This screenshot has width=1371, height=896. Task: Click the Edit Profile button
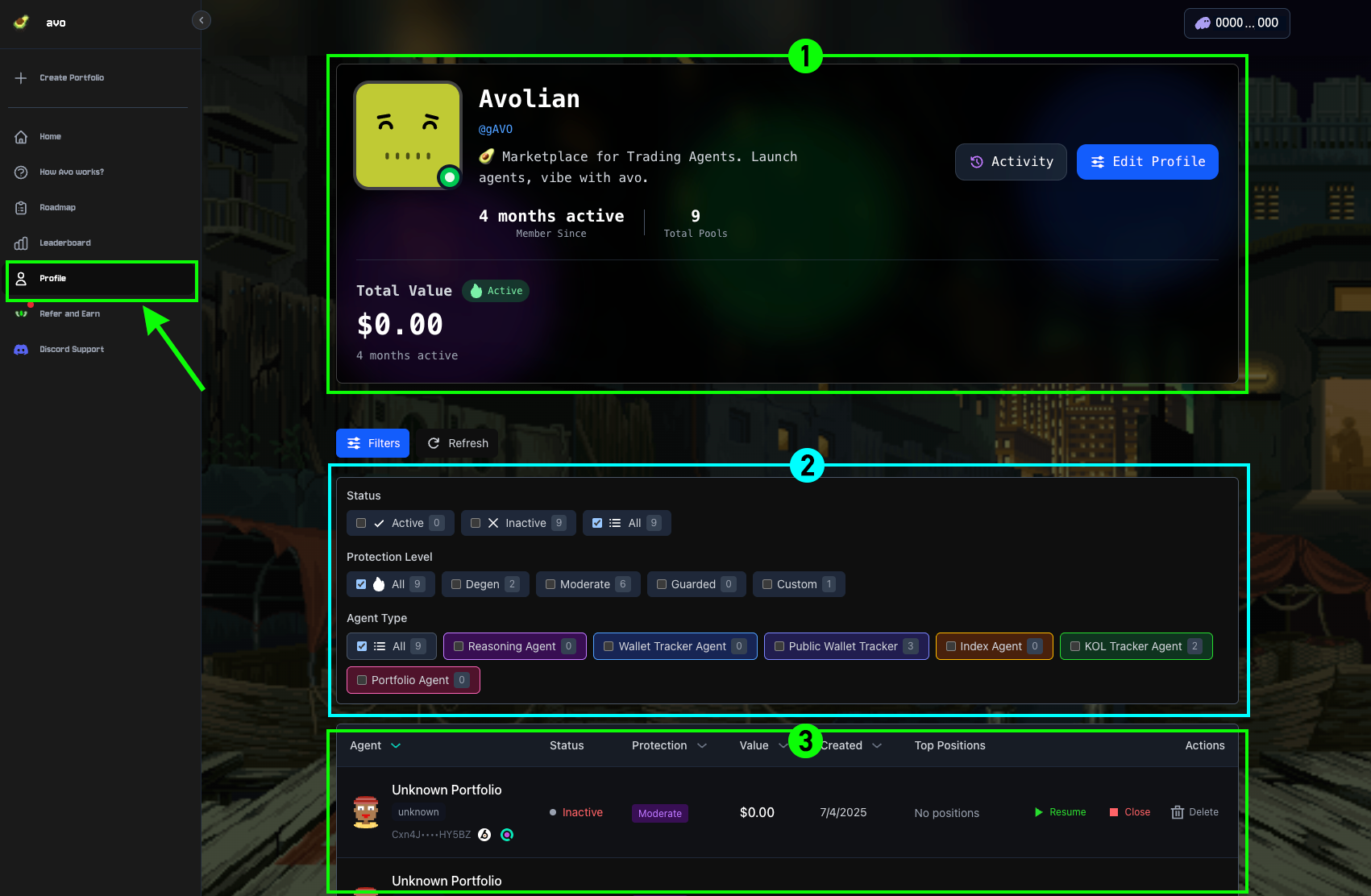1147,162
